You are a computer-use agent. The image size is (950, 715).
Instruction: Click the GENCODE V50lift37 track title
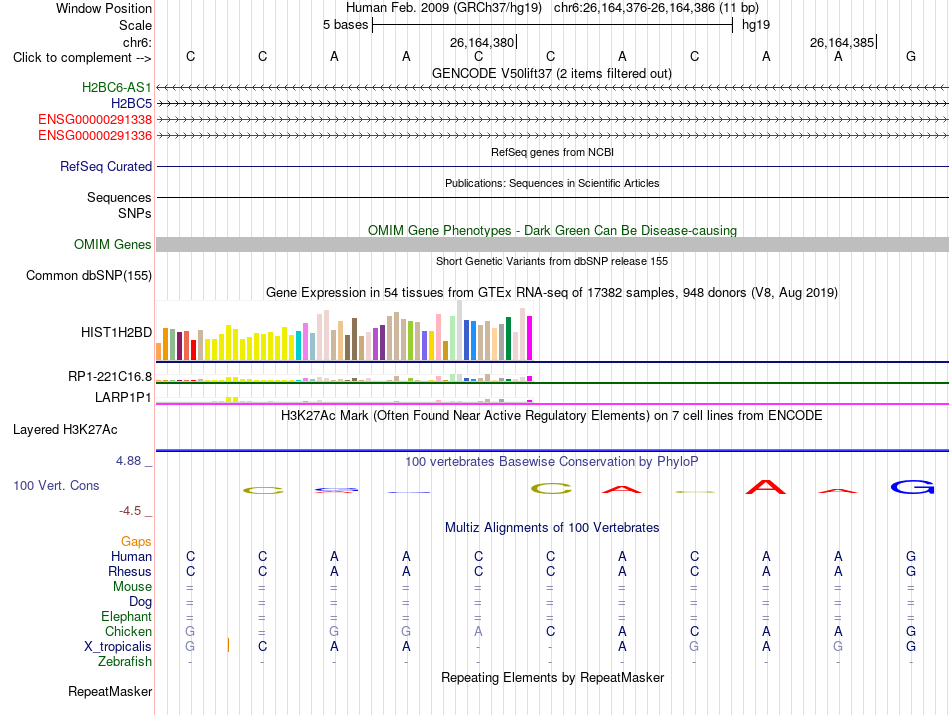pyautogui.click(x=552, y=73)
